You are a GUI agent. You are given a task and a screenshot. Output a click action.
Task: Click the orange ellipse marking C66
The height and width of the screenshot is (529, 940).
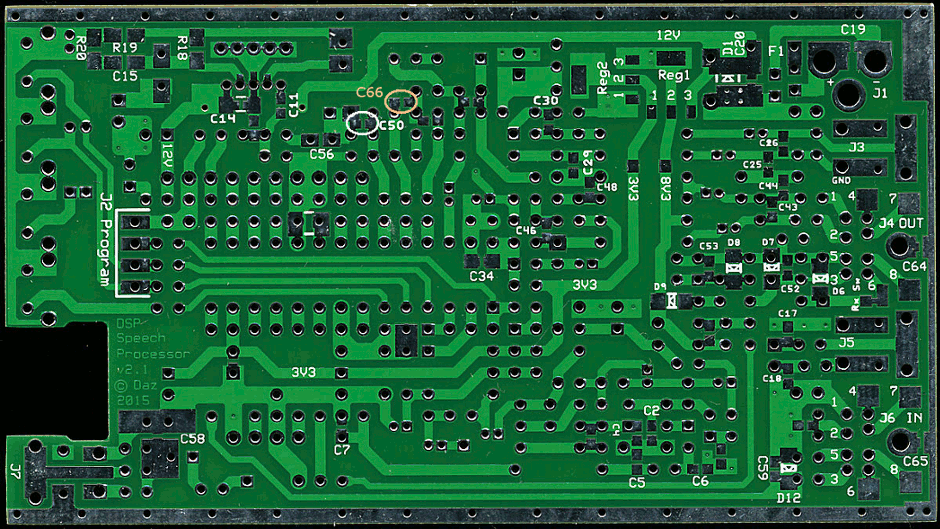click(x=401, y=101)
